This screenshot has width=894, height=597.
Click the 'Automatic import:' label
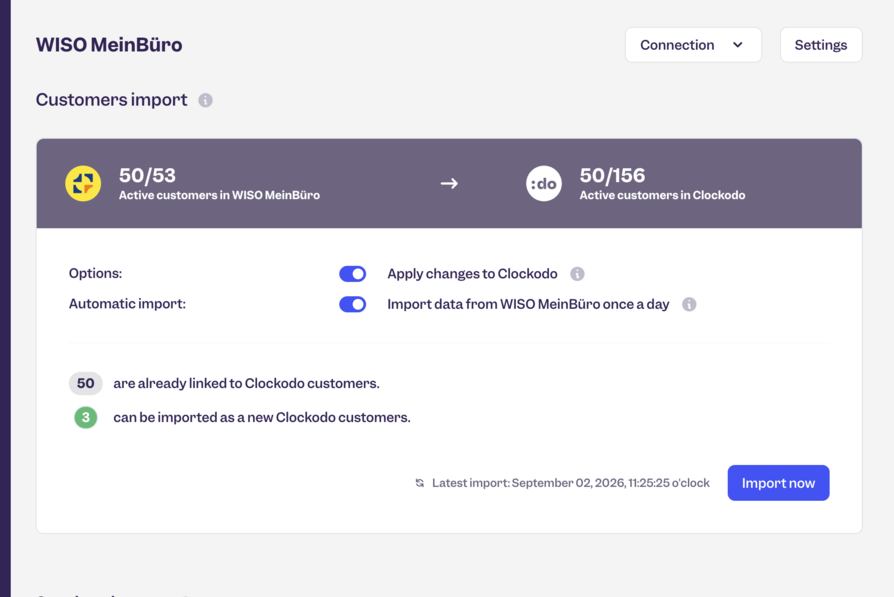(x=127, y=303)
